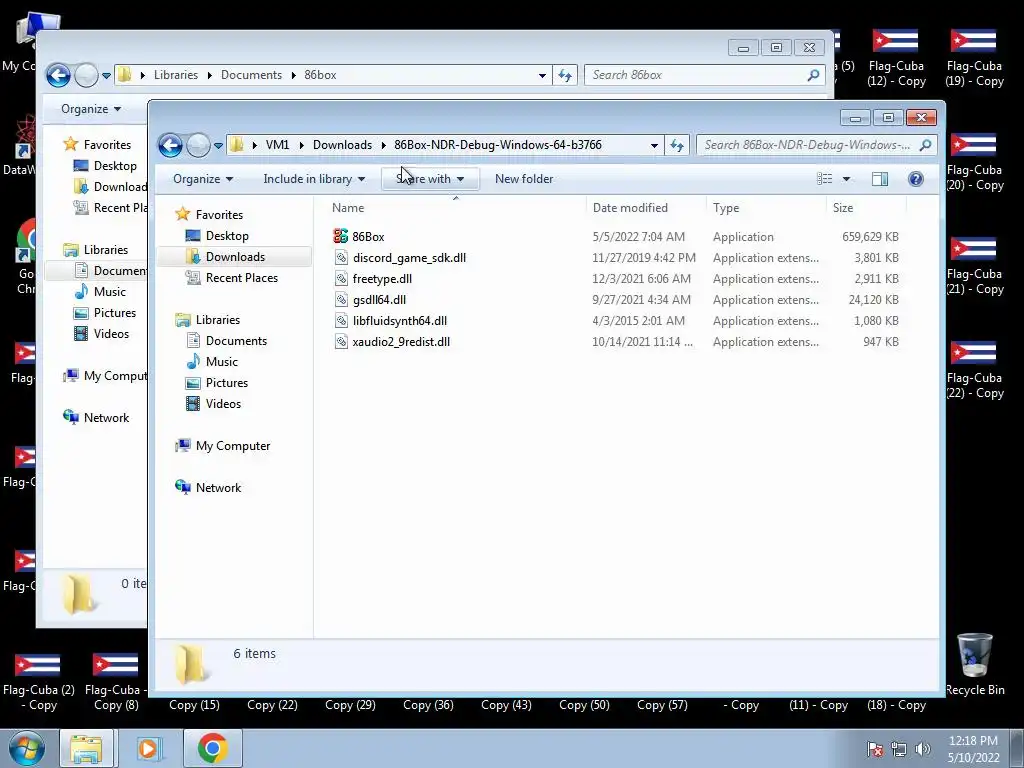
Task: Select the Recycle Bin desktop icon
Action: click(974, 665)
